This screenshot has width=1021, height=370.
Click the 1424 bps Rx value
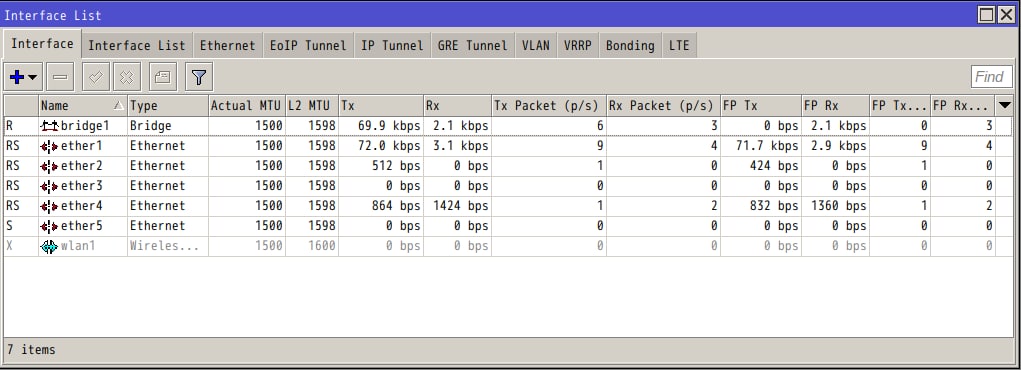click(460, 206)
